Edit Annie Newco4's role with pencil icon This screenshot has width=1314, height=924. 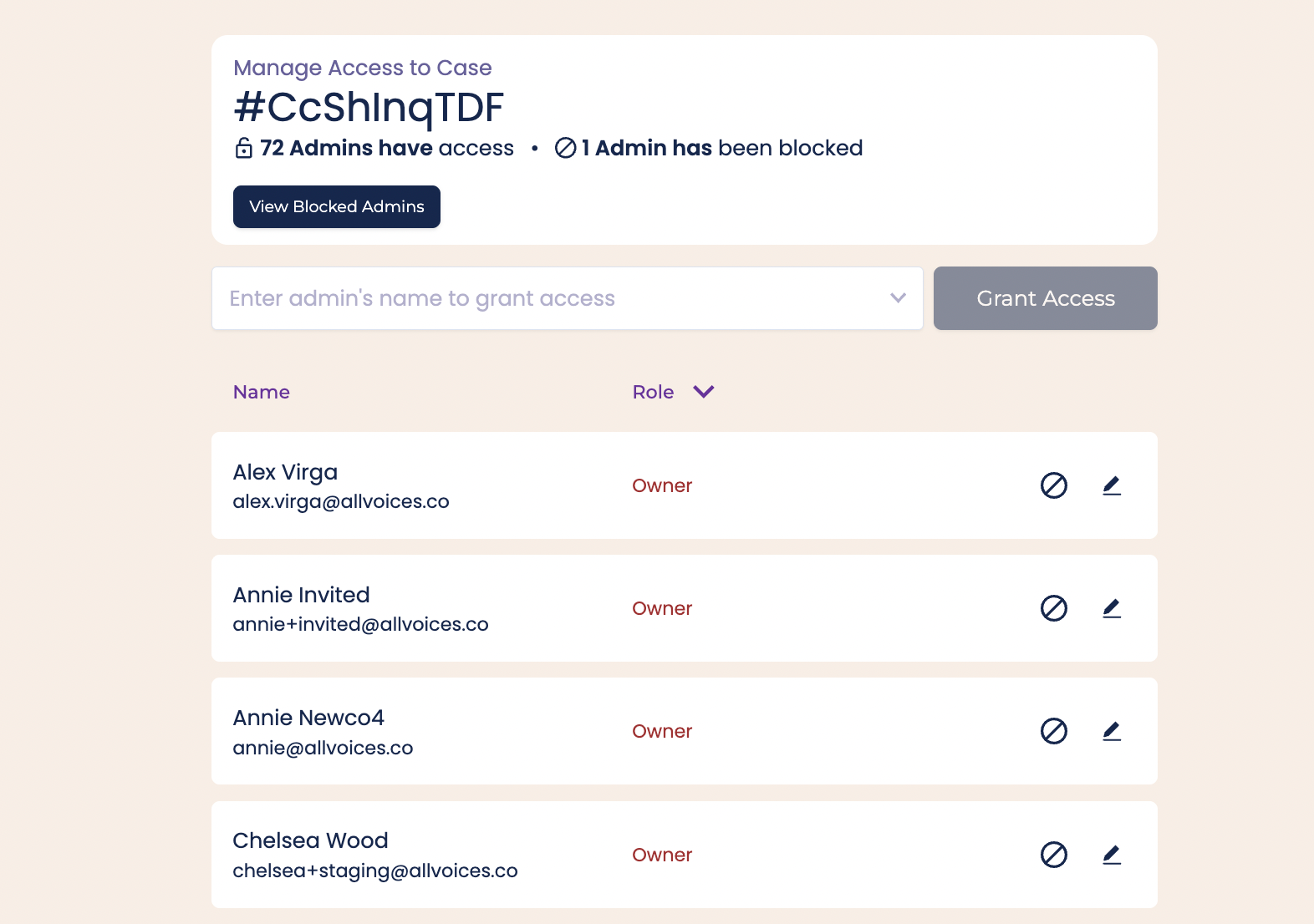pyautogui.click(x=1112, y=731)
